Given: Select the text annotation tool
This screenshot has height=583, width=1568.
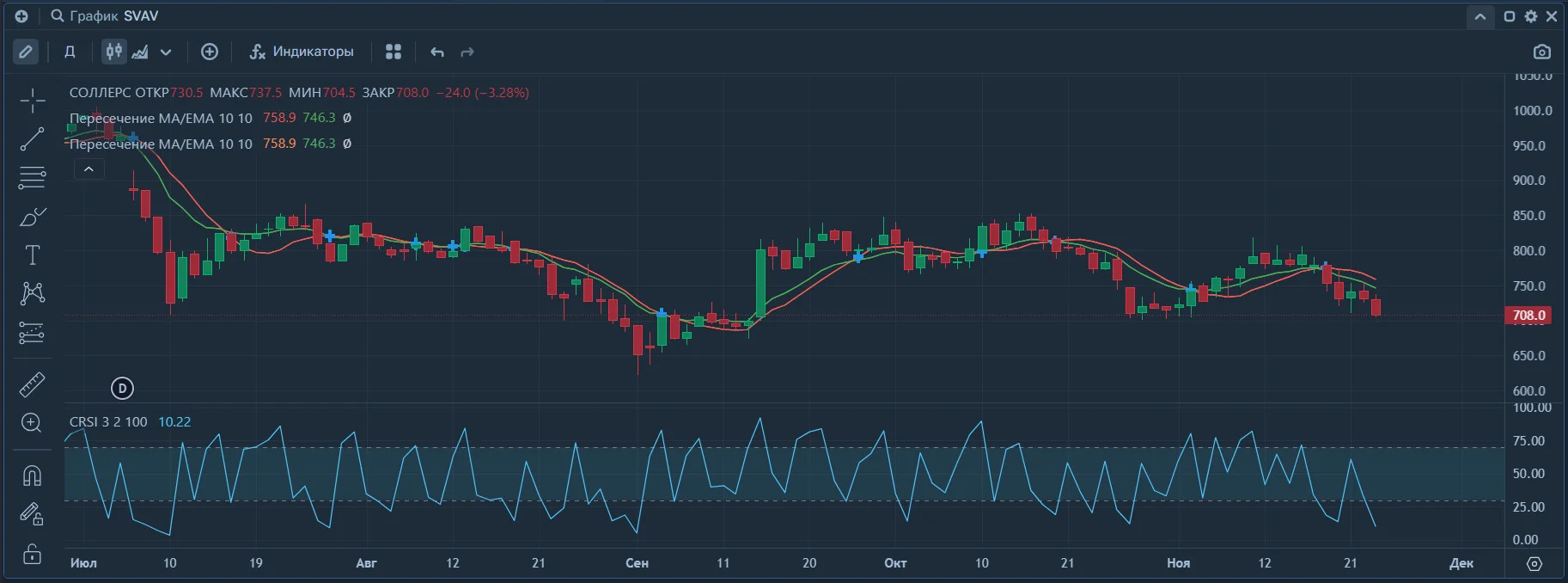Looking at the screenshot, I should (33, 255).
